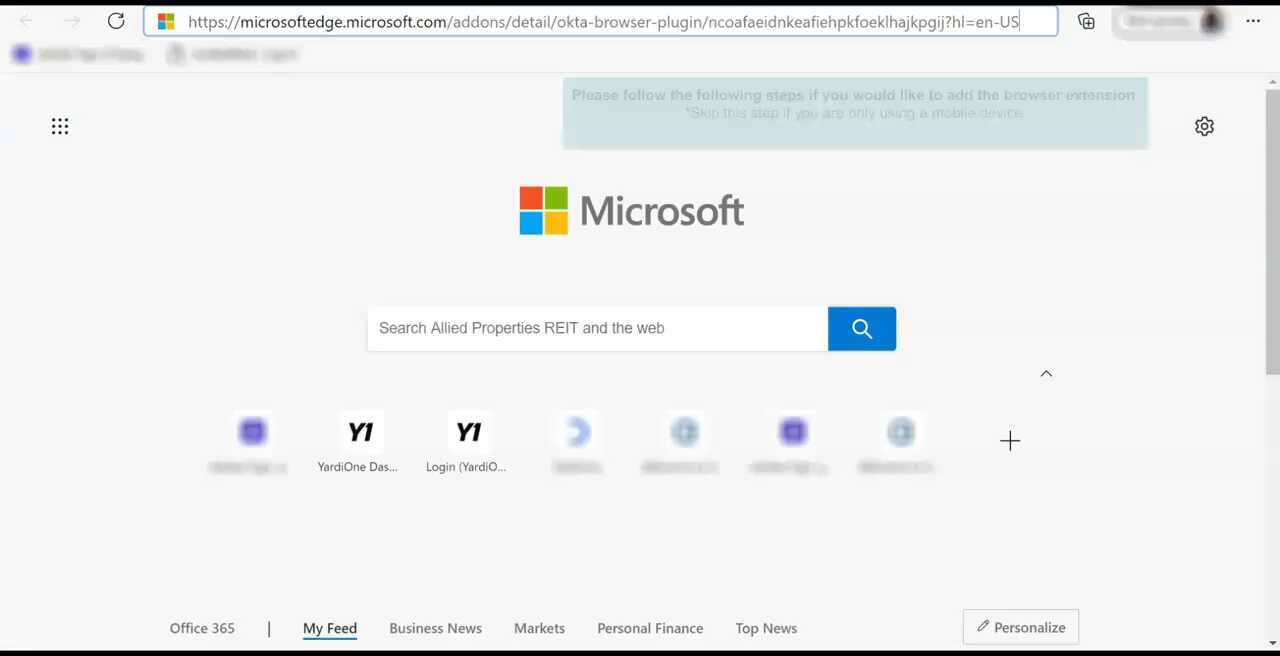This screenshot has width=1280, height=656.
Task: Click the profile avatar in the toolbar
Action: 1210,21
